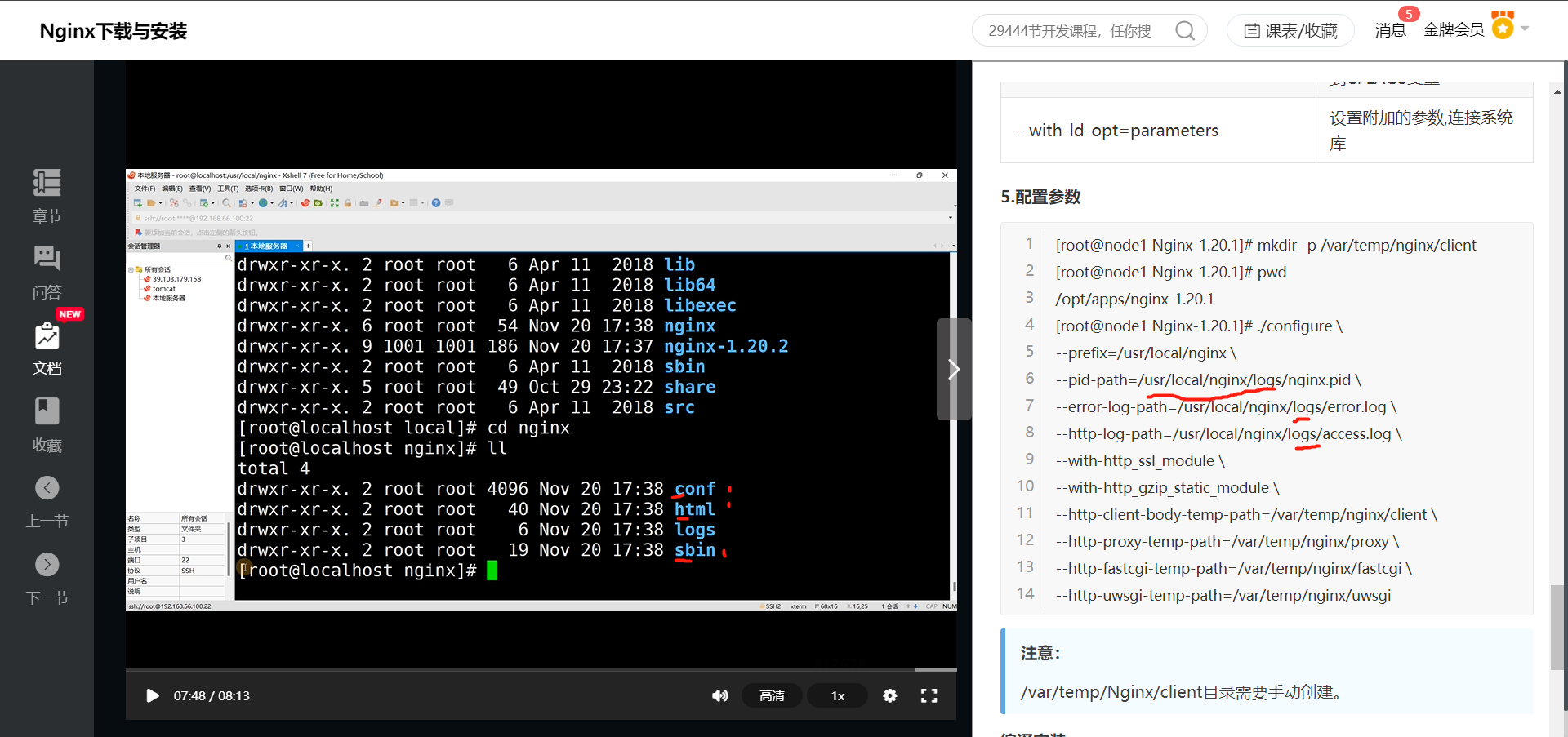This screenshot has height=737, width=1568.
Task: Click the search magnifier icon
Action: click(x=1185, y=31)
